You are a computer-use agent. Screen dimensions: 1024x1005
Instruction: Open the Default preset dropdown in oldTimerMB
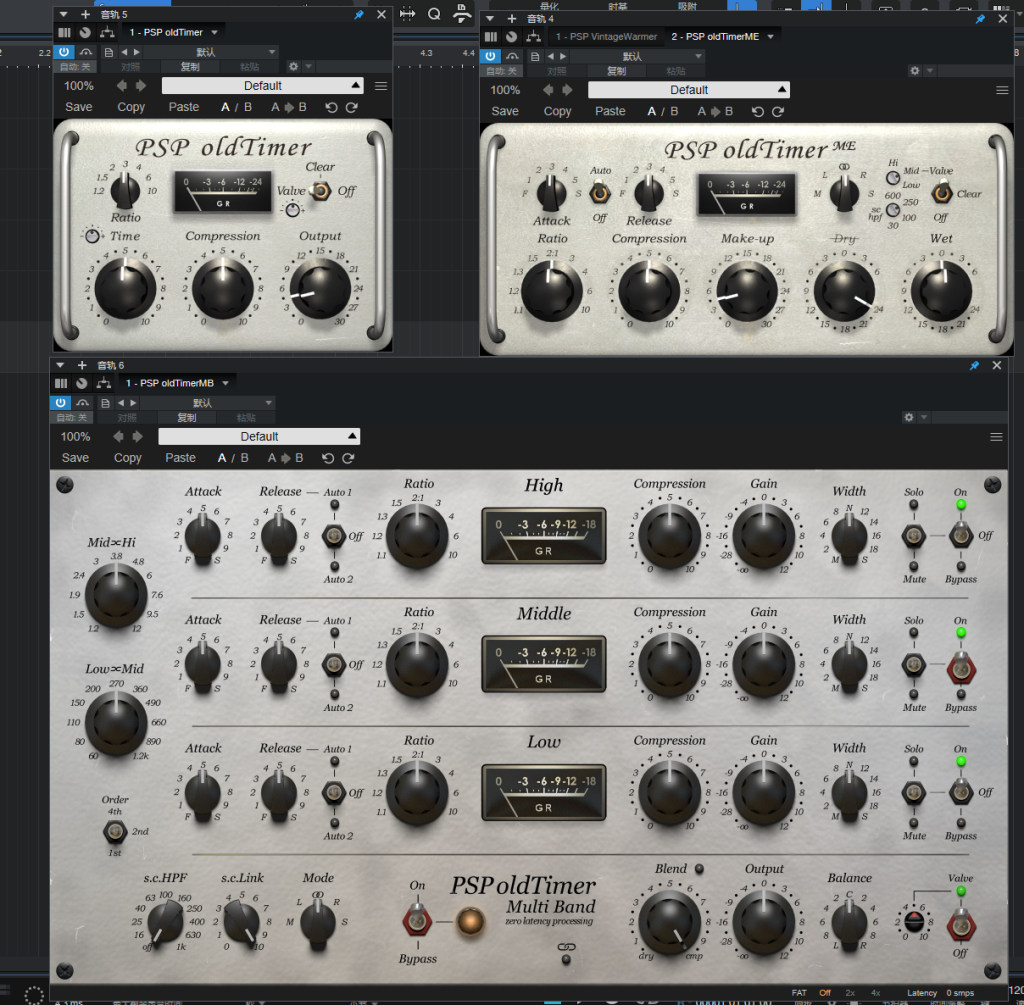tap(259, 436)
